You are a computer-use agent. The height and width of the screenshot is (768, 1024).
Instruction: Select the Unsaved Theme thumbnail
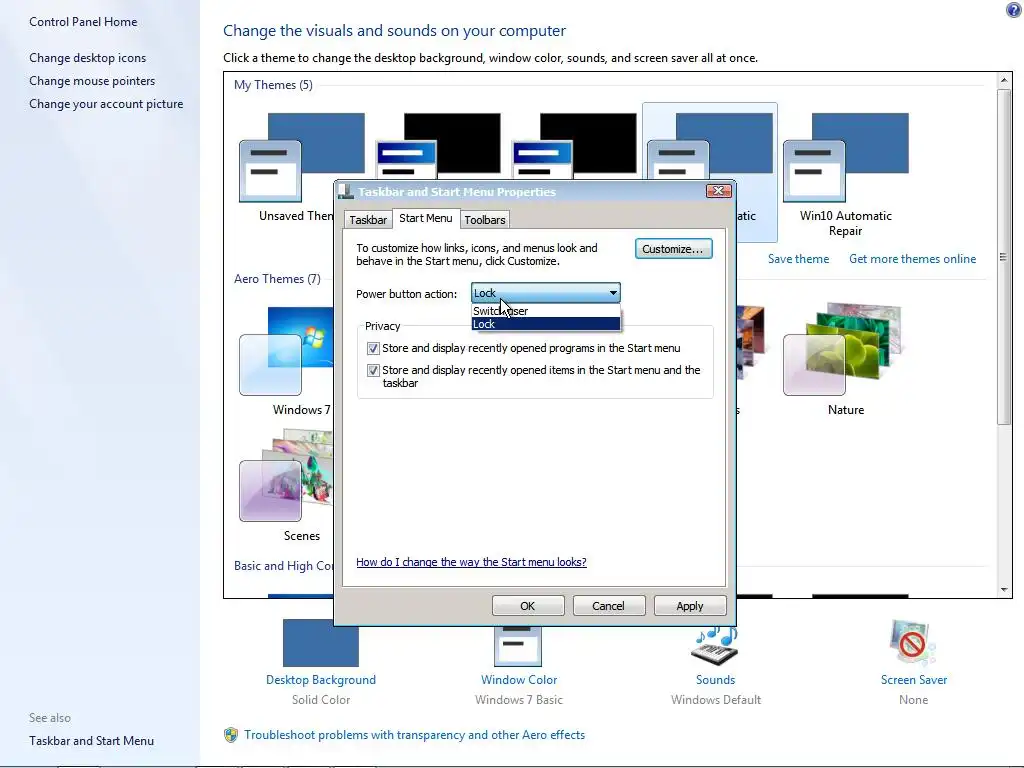[302, 157]
